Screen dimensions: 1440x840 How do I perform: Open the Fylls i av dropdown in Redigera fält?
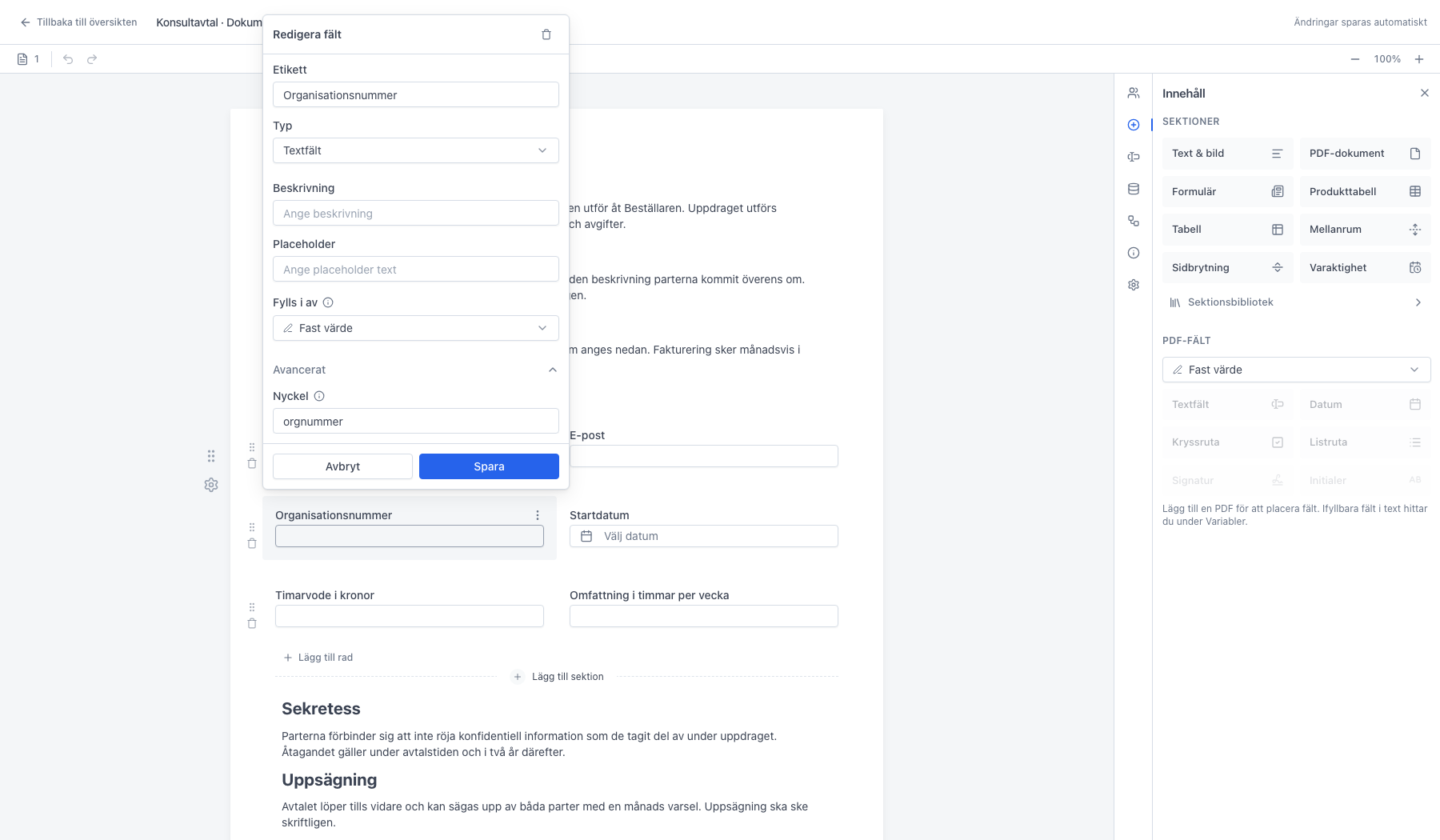pyautogui.click(x=416, y=328)
